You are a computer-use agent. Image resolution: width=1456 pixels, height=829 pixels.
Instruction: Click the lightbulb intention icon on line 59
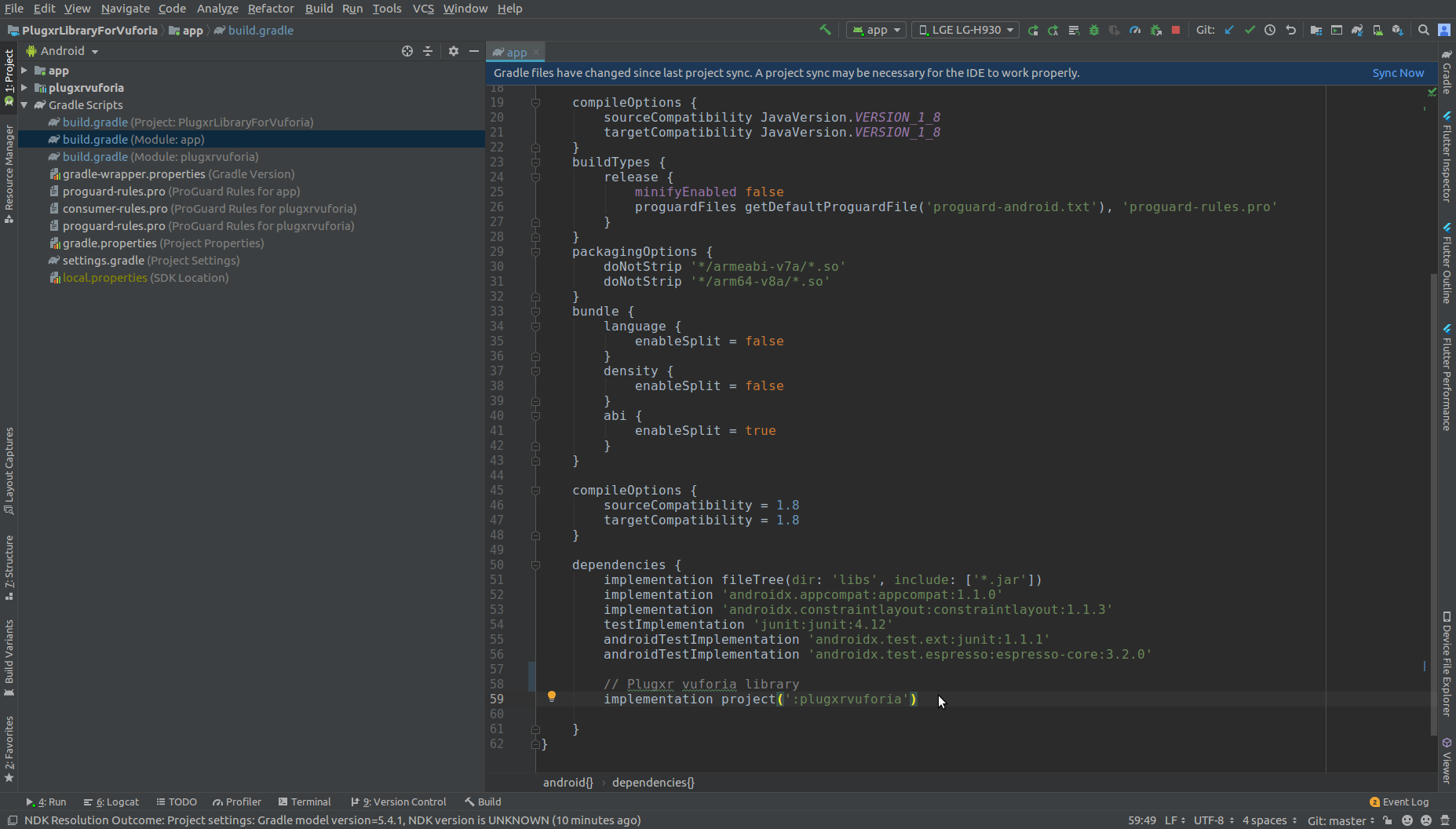coord(552,696)
